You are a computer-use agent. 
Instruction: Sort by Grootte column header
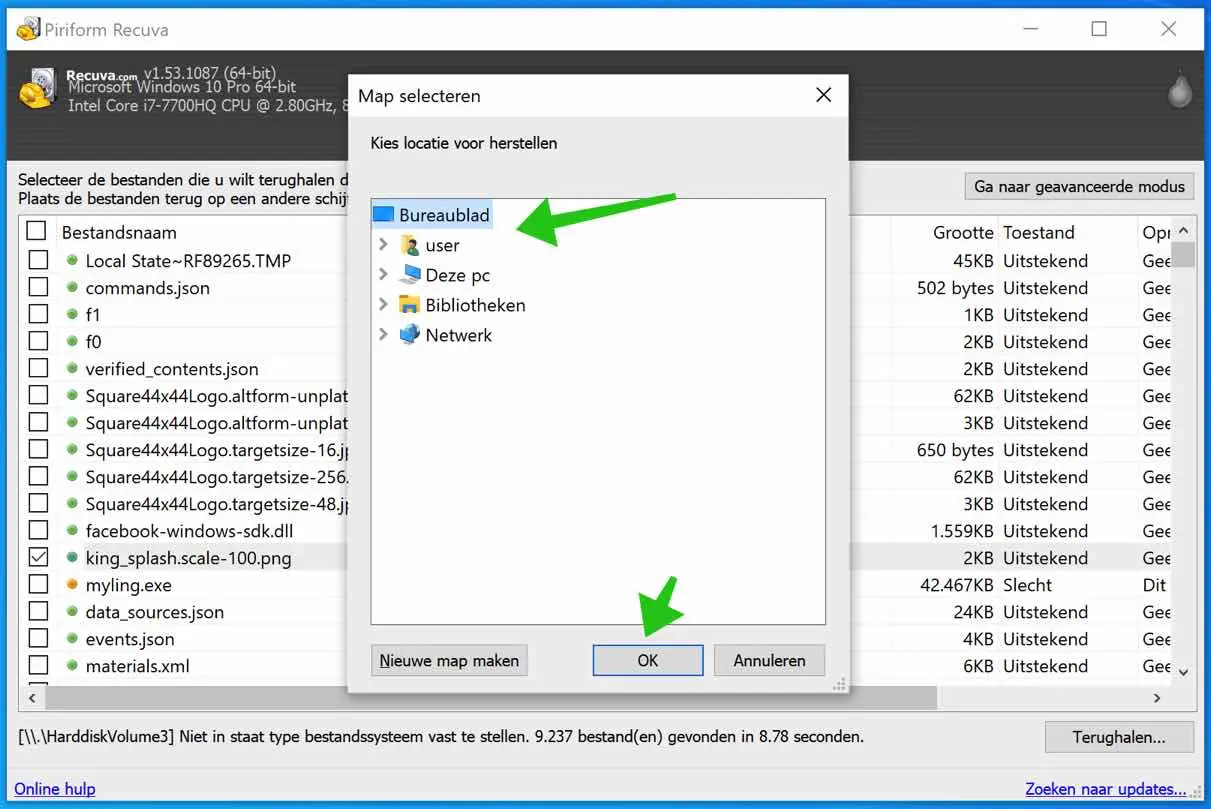[963, 232]
